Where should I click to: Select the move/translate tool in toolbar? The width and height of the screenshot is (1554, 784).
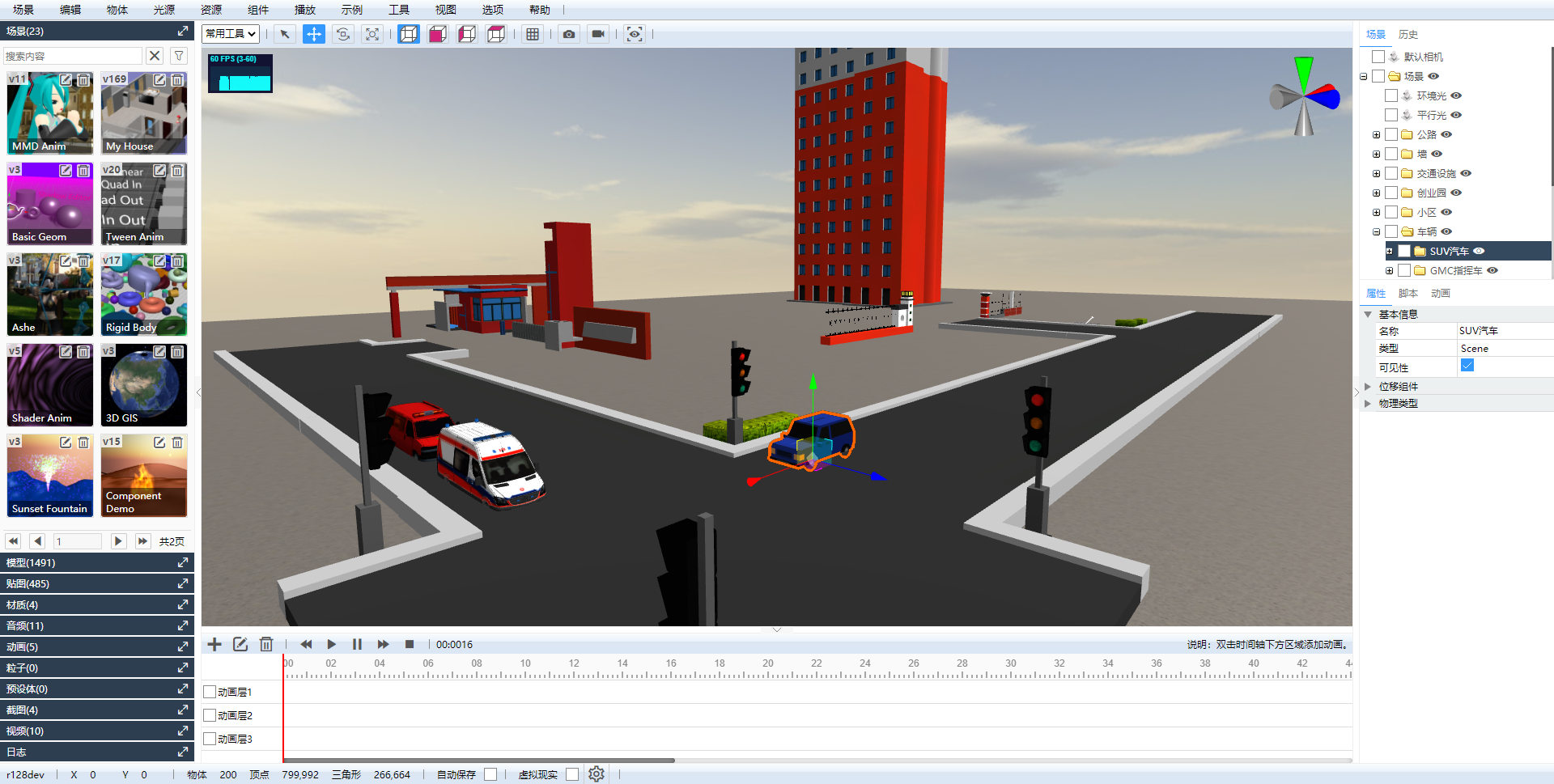coord(313,34)
